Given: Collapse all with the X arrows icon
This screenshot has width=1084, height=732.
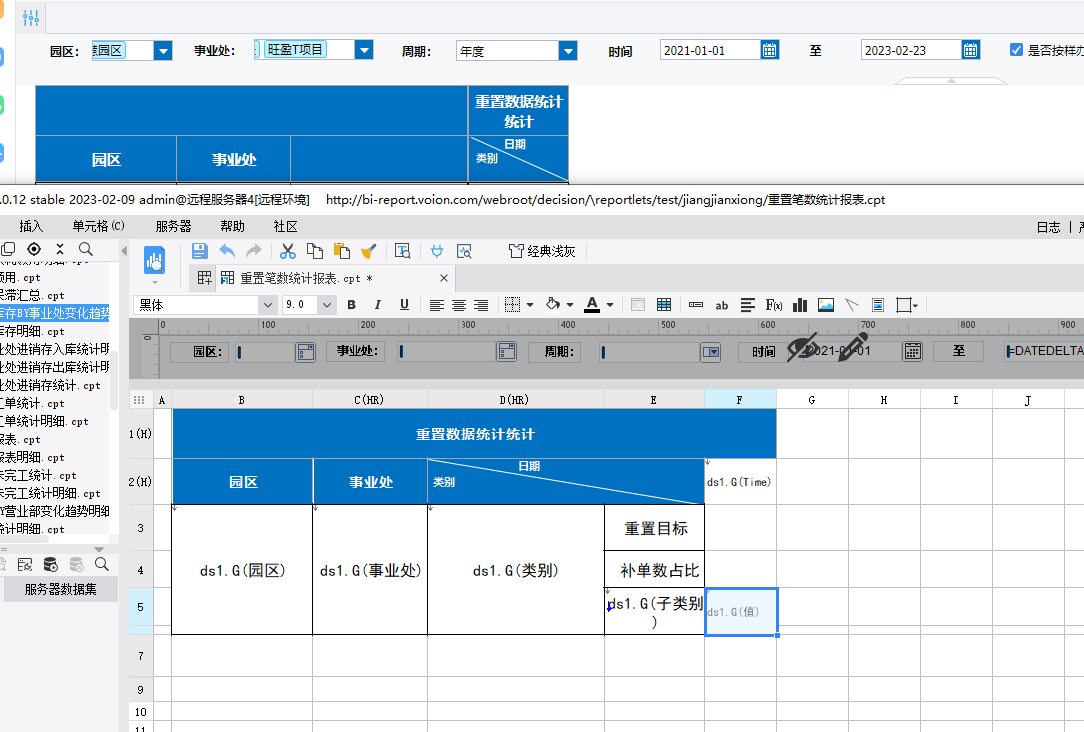Looking at the screenshot, I should pyautogui.click(x=60, y=249).
